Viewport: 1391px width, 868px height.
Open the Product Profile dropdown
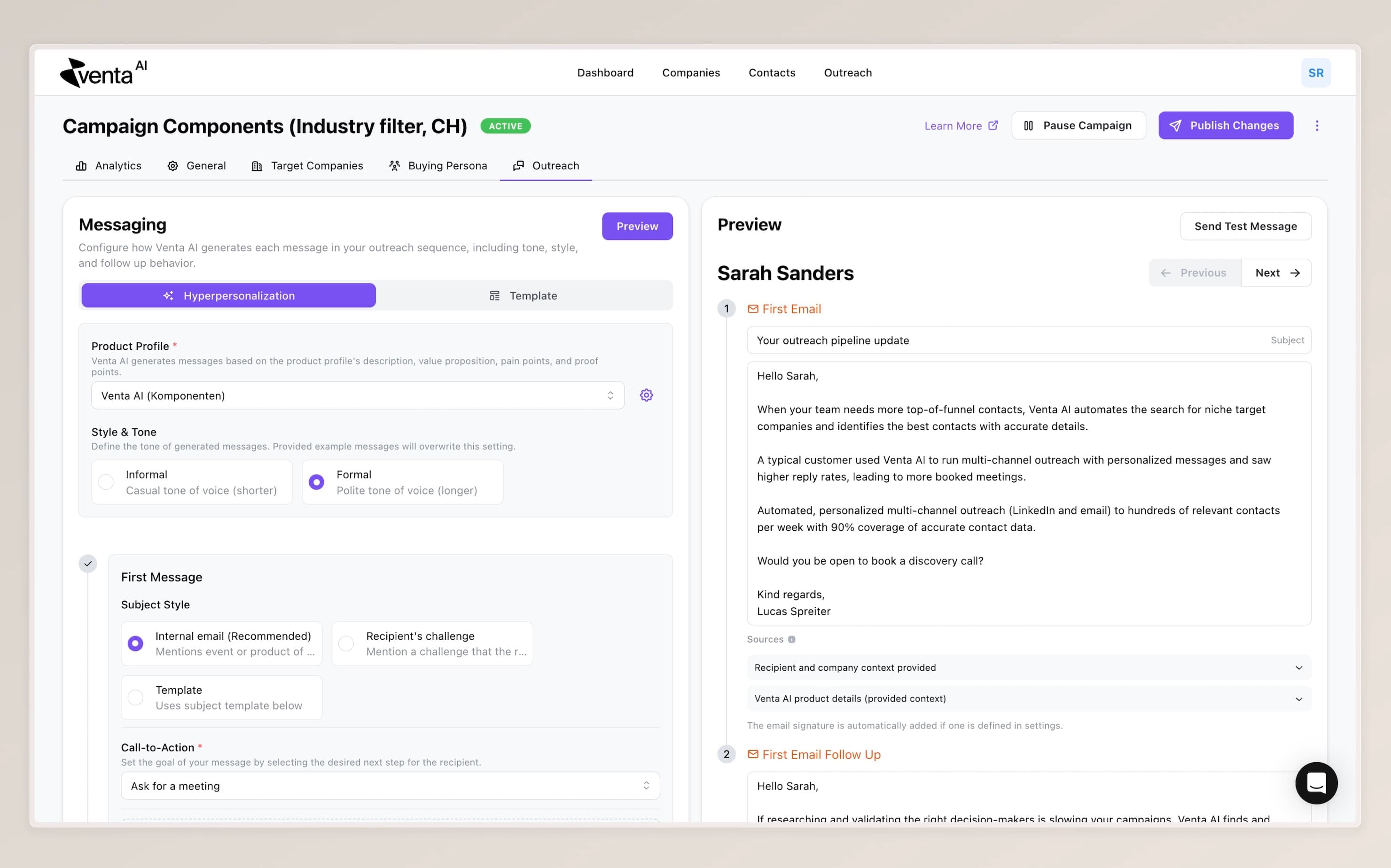pos(357,395)
